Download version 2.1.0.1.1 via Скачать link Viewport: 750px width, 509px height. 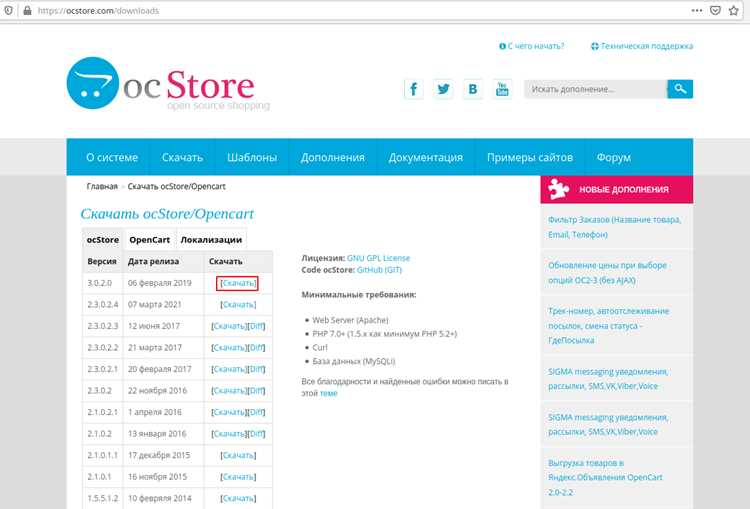click(x=238, y=455)
